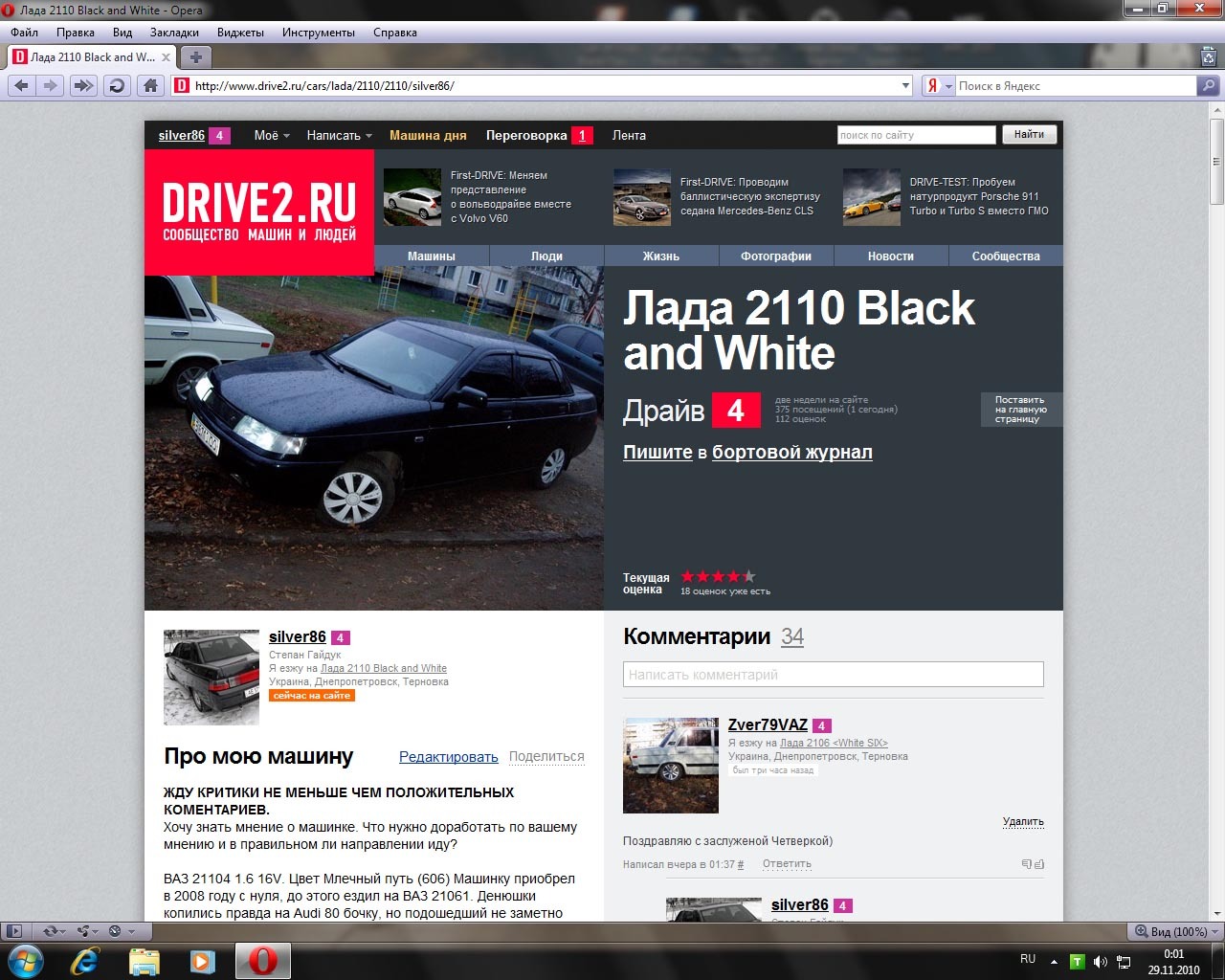Image resolution: width=1225 pixels, height=980 pixels.
Task: Open the Mercedes-Benz CLS article thumbnail
Action: [x=642, y=197]
